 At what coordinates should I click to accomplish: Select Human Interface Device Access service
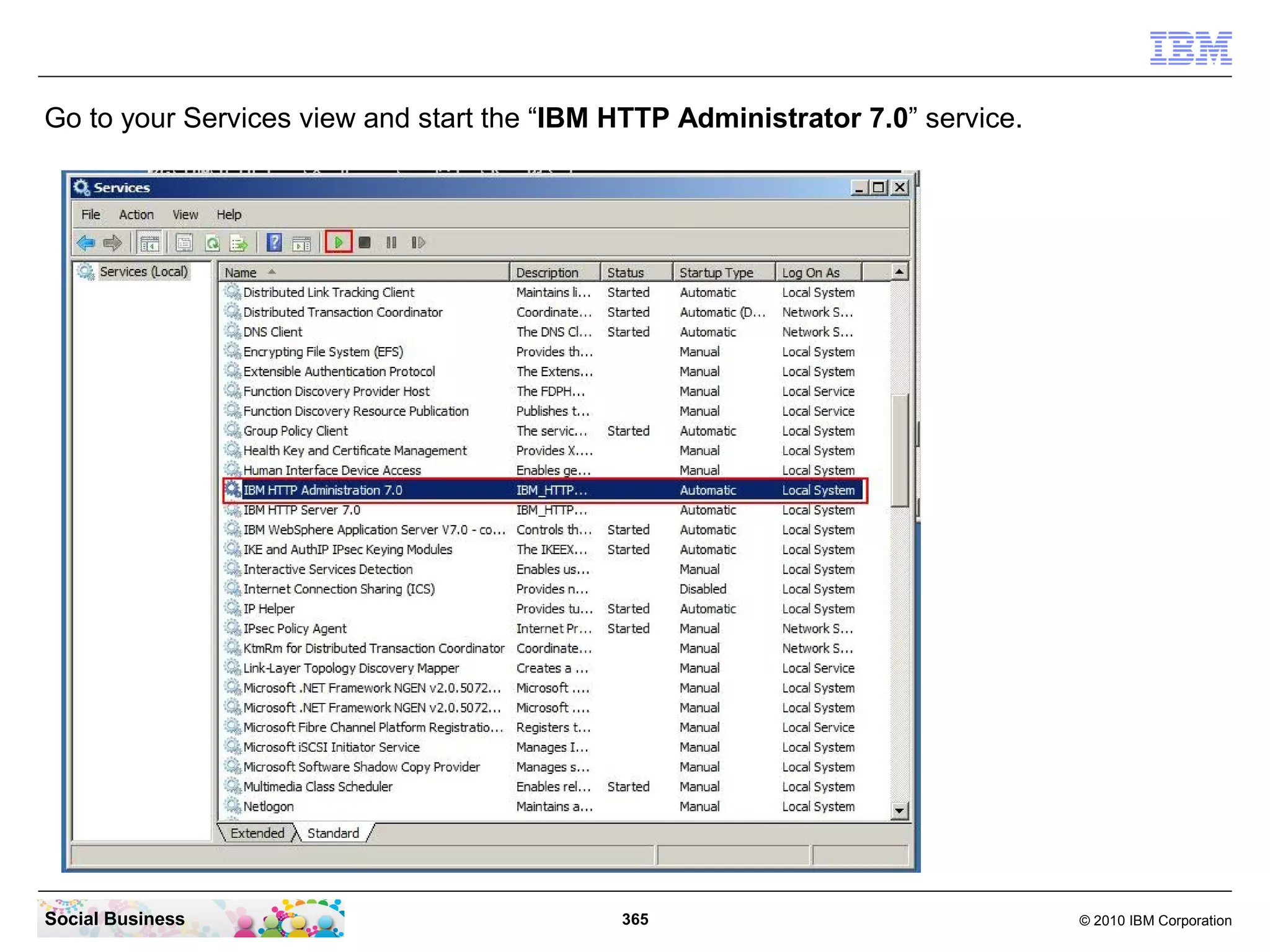tap(543, 470)
